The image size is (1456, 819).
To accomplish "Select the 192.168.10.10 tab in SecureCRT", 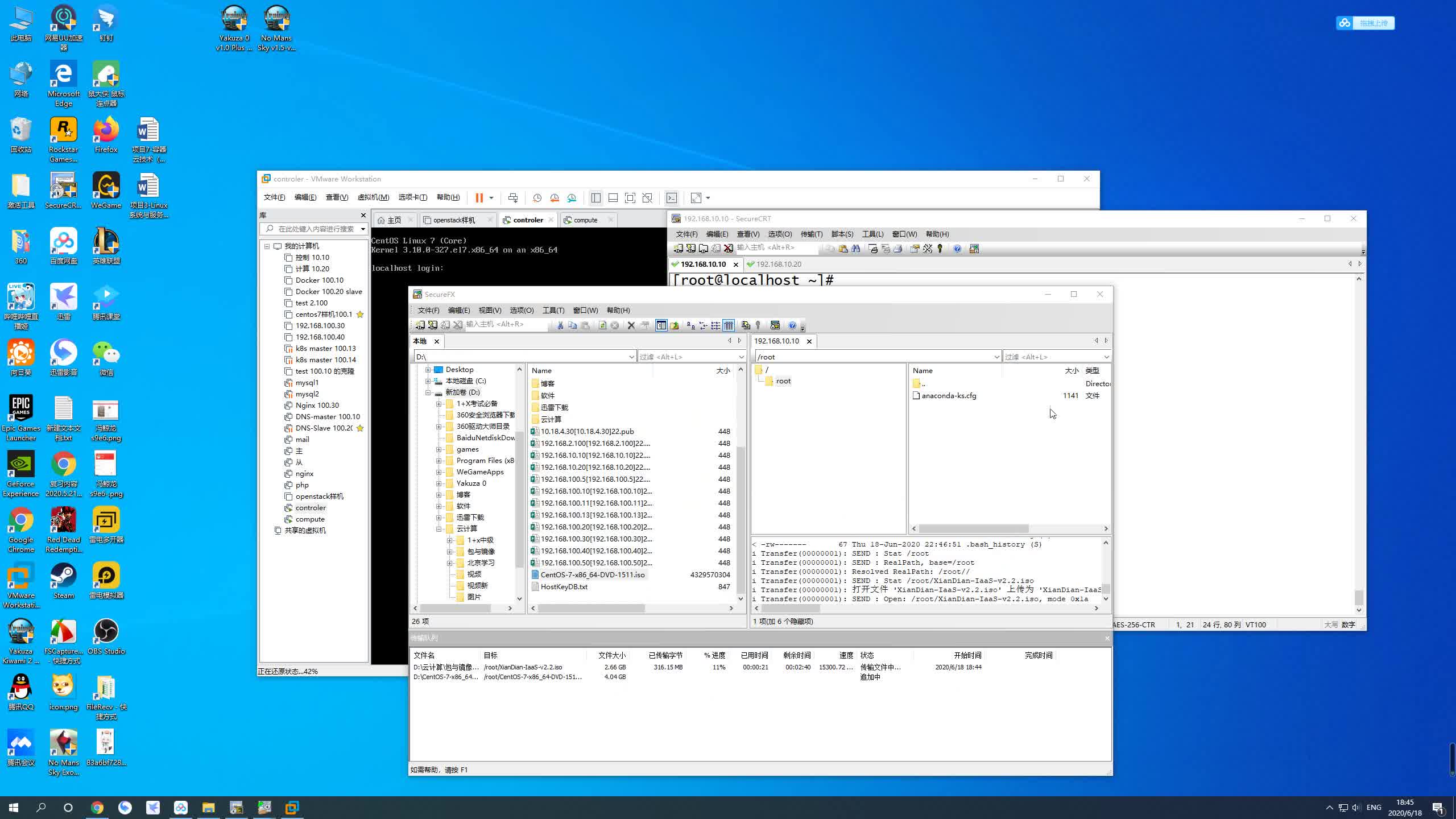I will (x=702, y=263).
